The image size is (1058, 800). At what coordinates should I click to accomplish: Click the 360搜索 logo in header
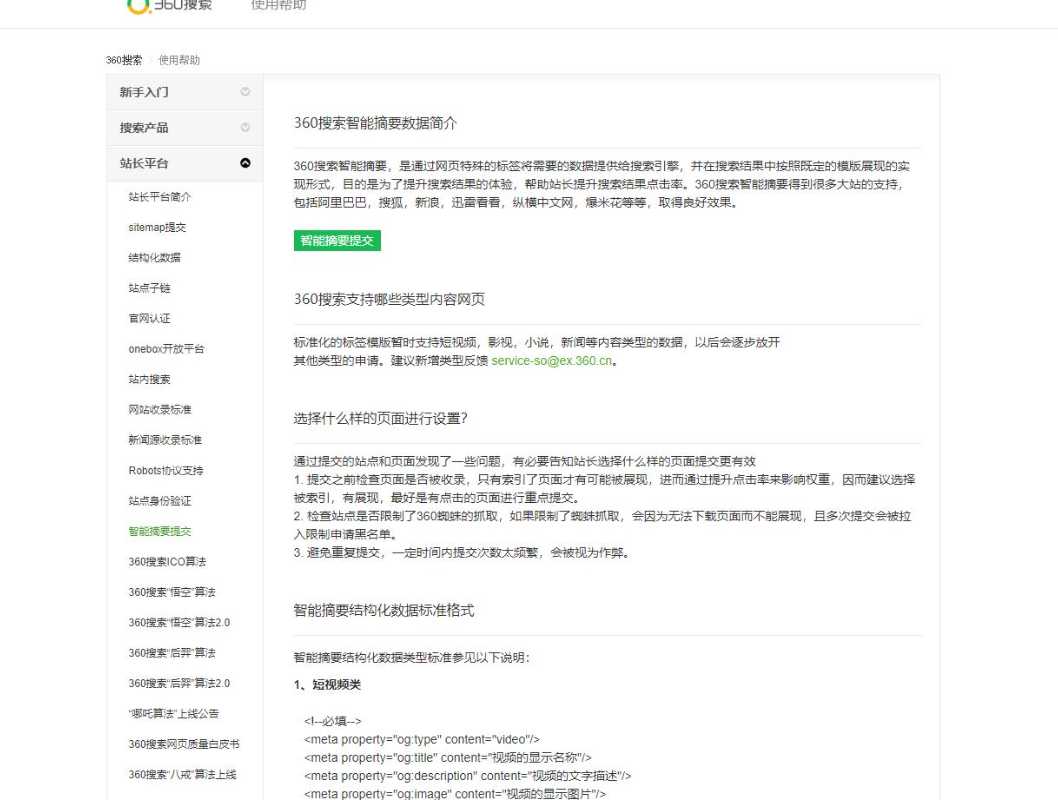[x=169, y=5]
